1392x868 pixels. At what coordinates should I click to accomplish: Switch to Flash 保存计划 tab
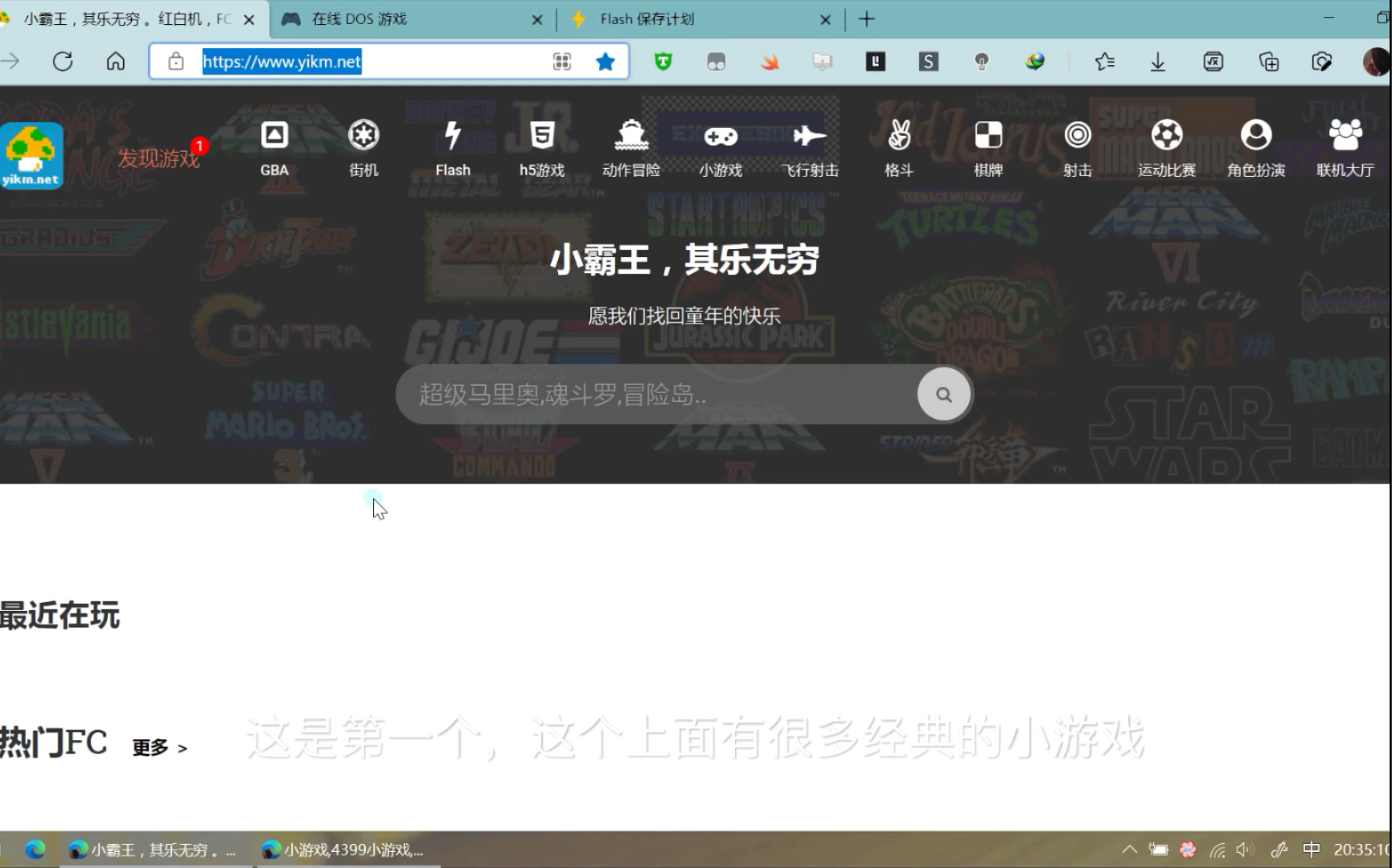tap(698, 18)
